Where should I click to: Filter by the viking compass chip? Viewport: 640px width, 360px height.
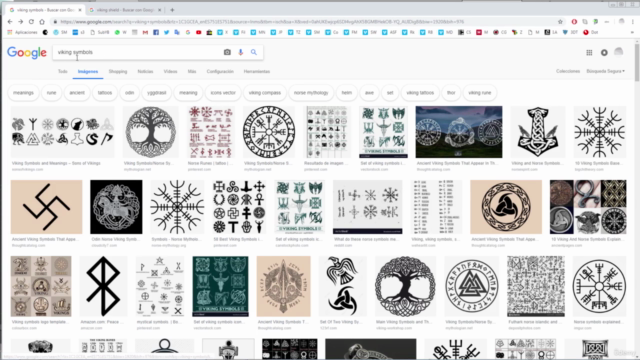pyautogui.click(x=264, y=93)
